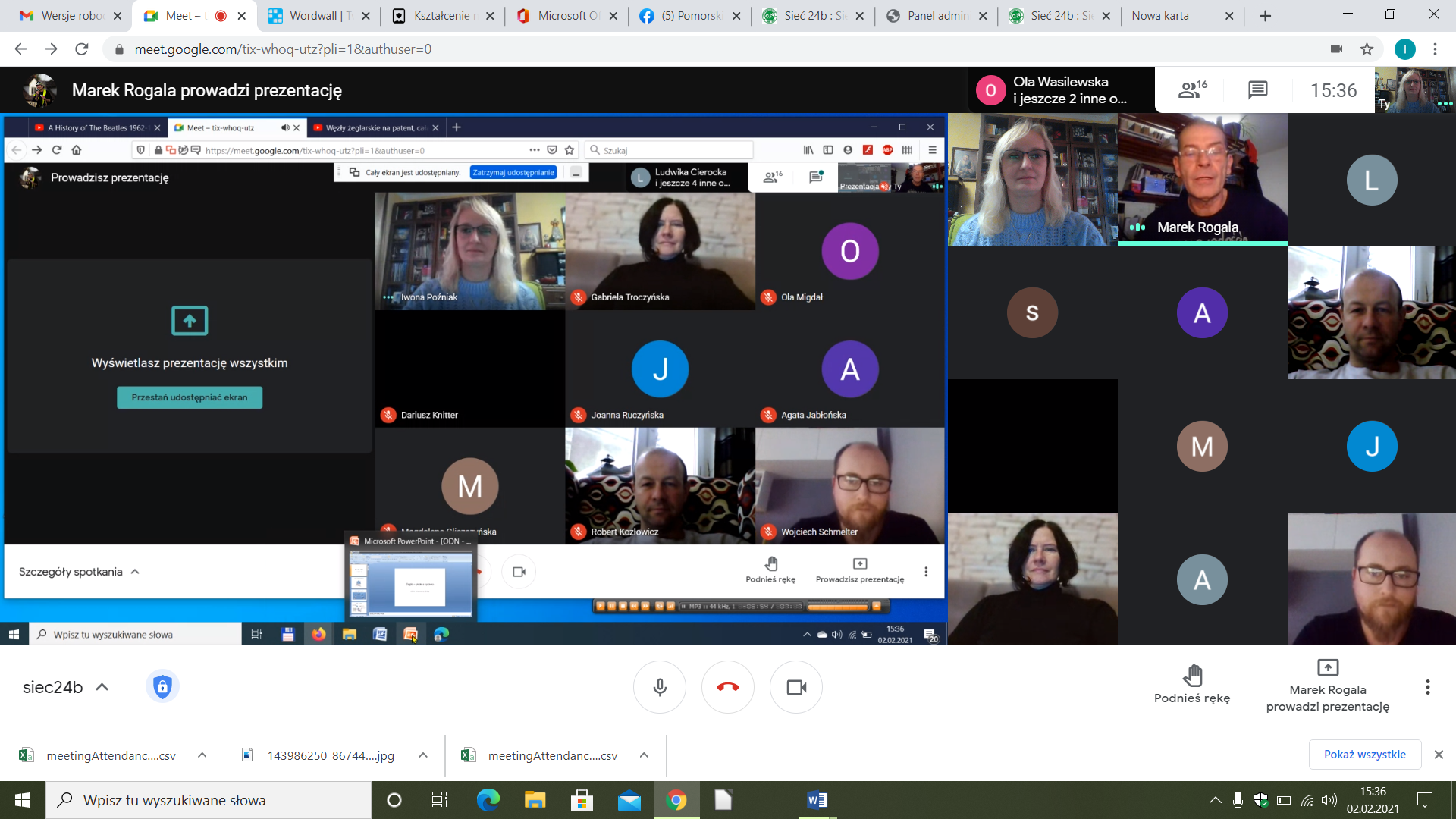The height and width of the screenshot is (819, 1456).
Task: Expand first meetingAttendance csv download options
Action: coord(202,755)
